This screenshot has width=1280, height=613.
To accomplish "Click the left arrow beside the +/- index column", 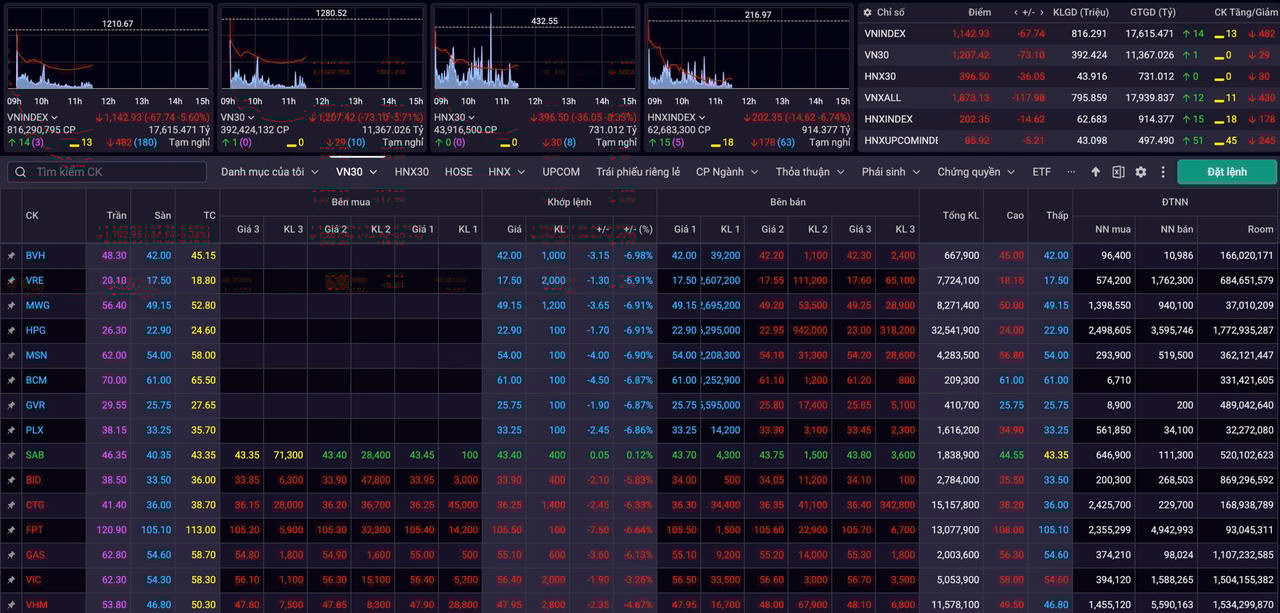I will pos(1015,12).
